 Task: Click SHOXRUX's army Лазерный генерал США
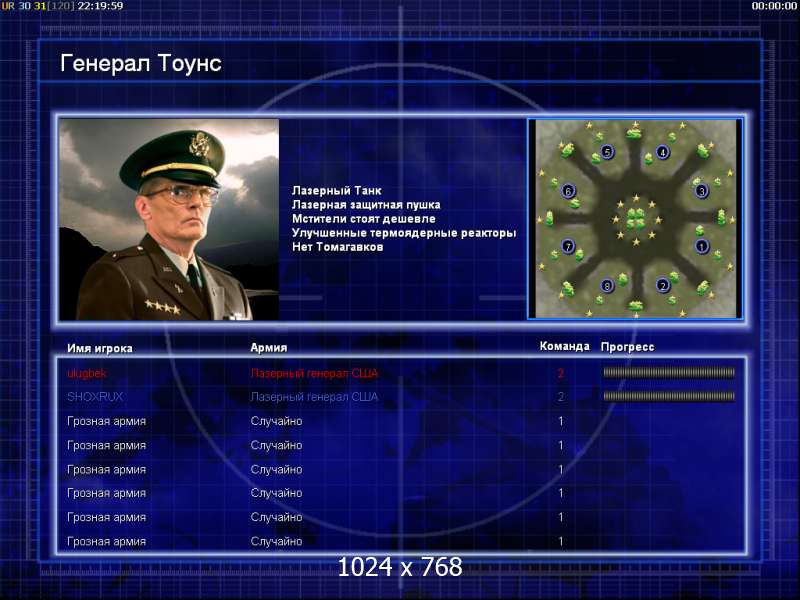tap(314, 397)
